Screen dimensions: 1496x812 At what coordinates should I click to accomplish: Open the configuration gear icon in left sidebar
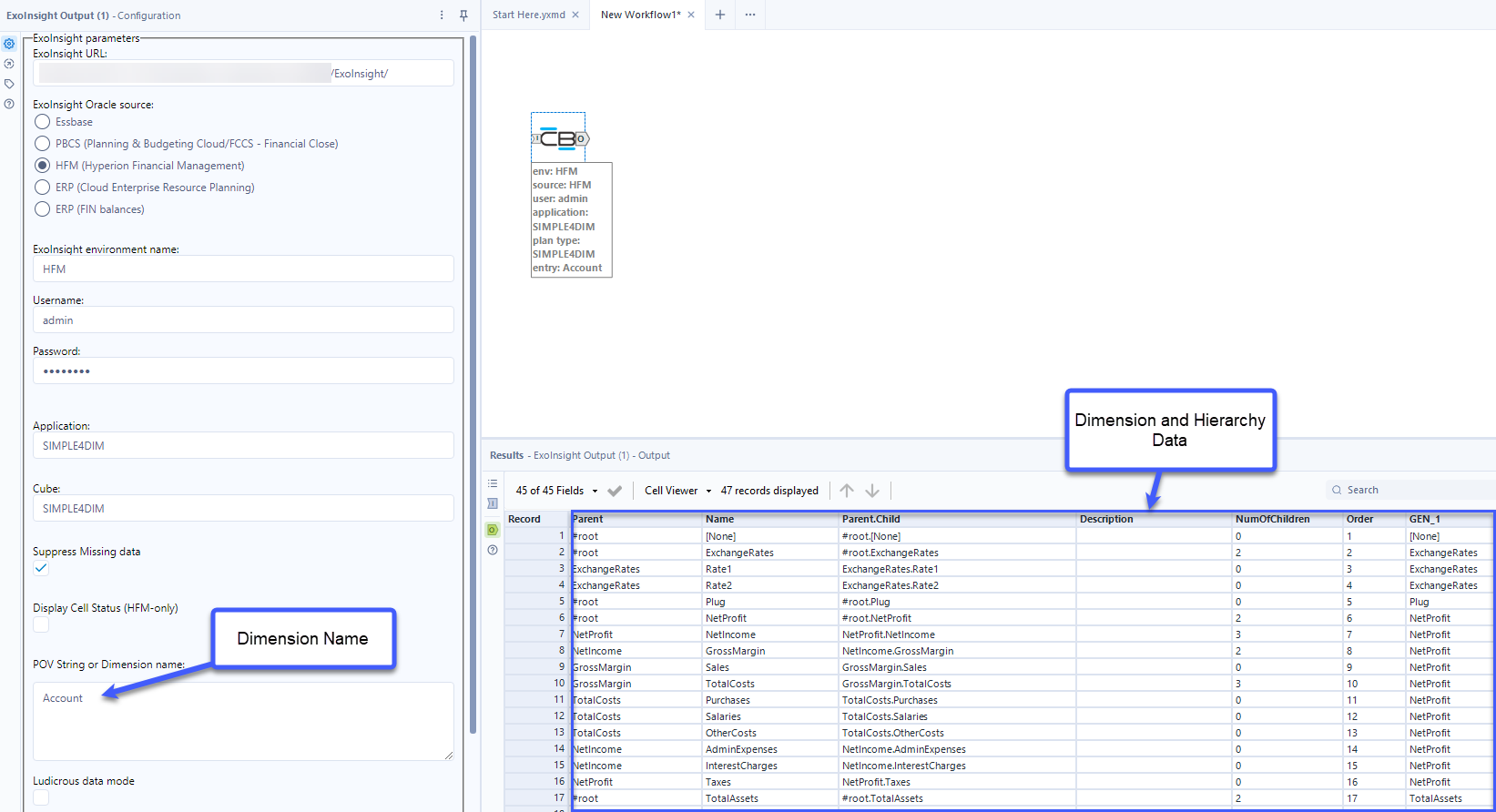coord(9,44)
